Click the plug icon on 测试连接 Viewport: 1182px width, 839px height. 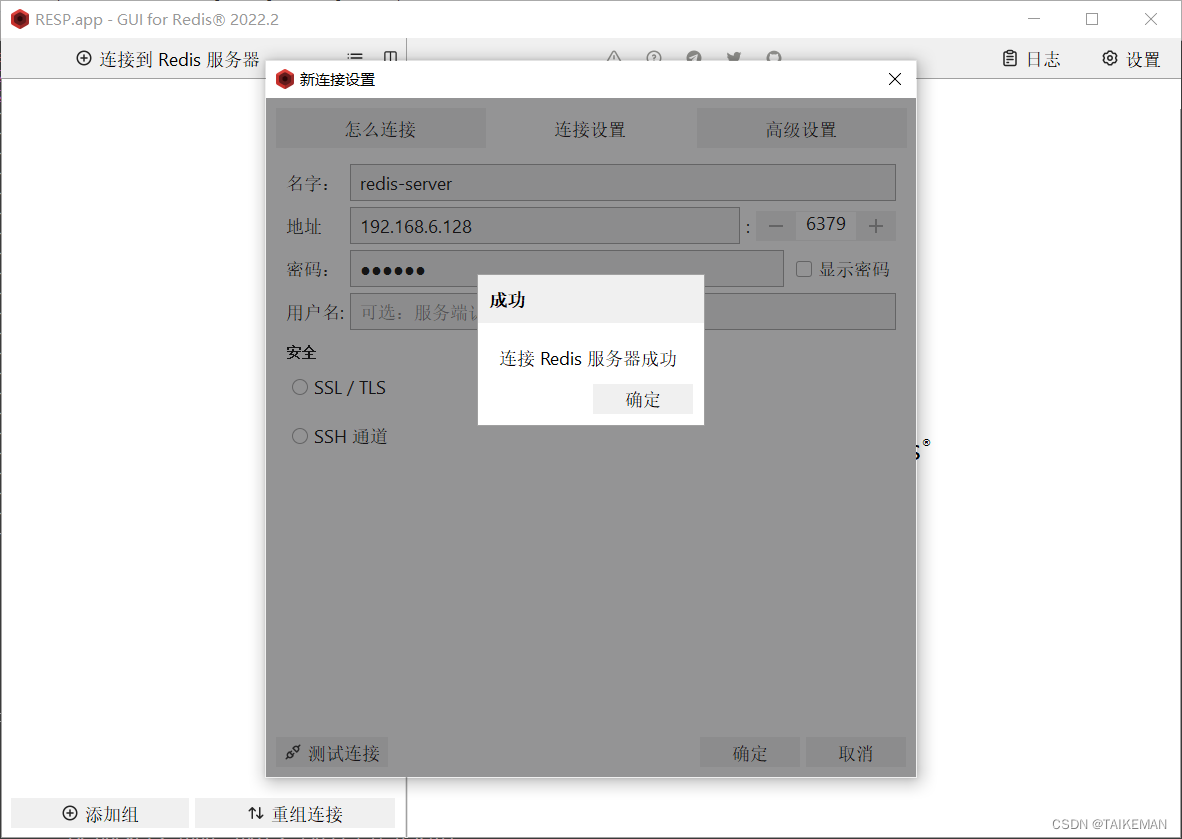click(x=293, y=752)
